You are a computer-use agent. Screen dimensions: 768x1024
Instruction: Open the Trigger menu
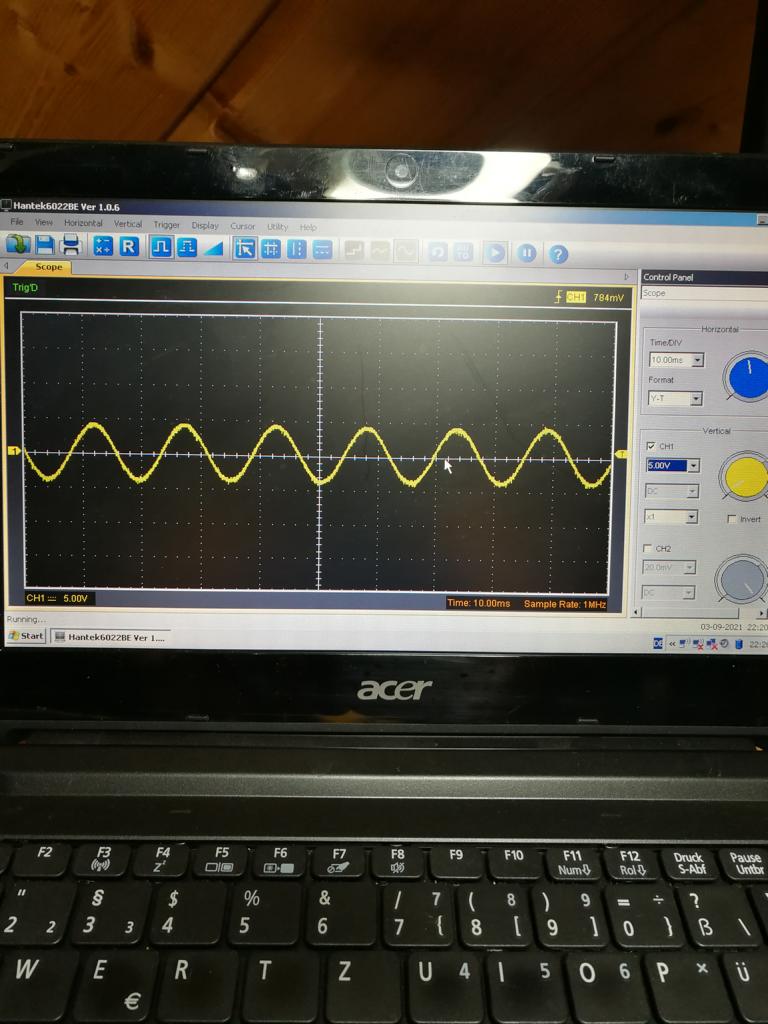coord(167,225)
